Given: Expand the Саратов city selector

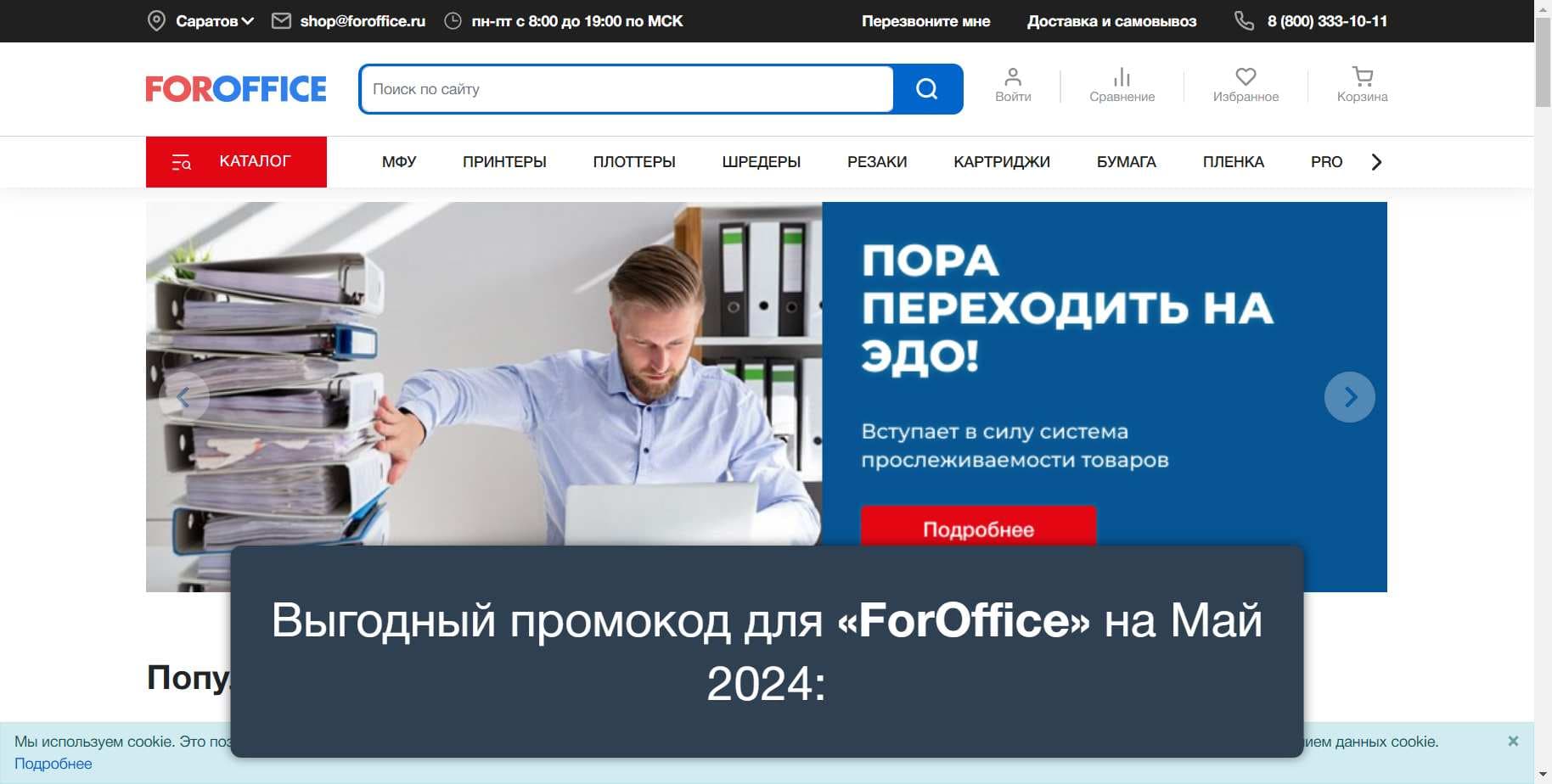Looking at the screenshot, I should 213,21.
